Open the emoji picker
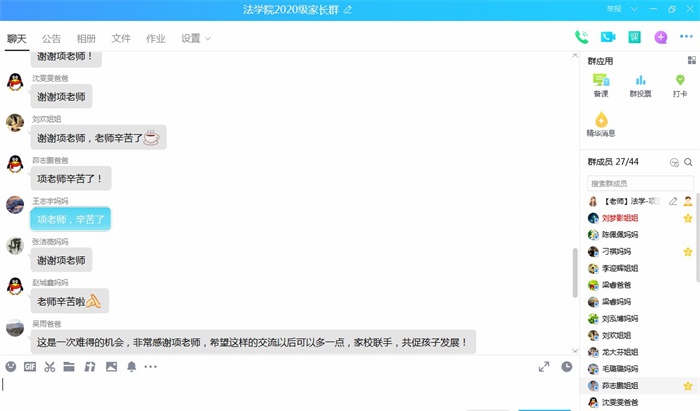700x411 pixels. (x=11, y=367)
